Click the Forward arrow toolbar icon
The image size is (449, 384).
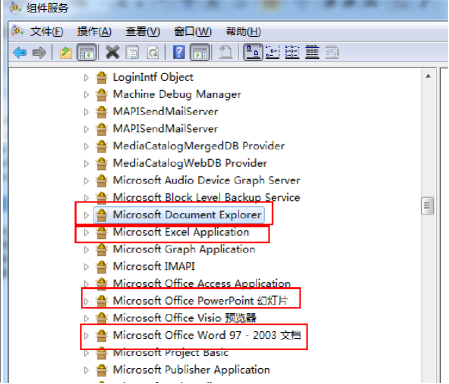[x=39, y=53]
